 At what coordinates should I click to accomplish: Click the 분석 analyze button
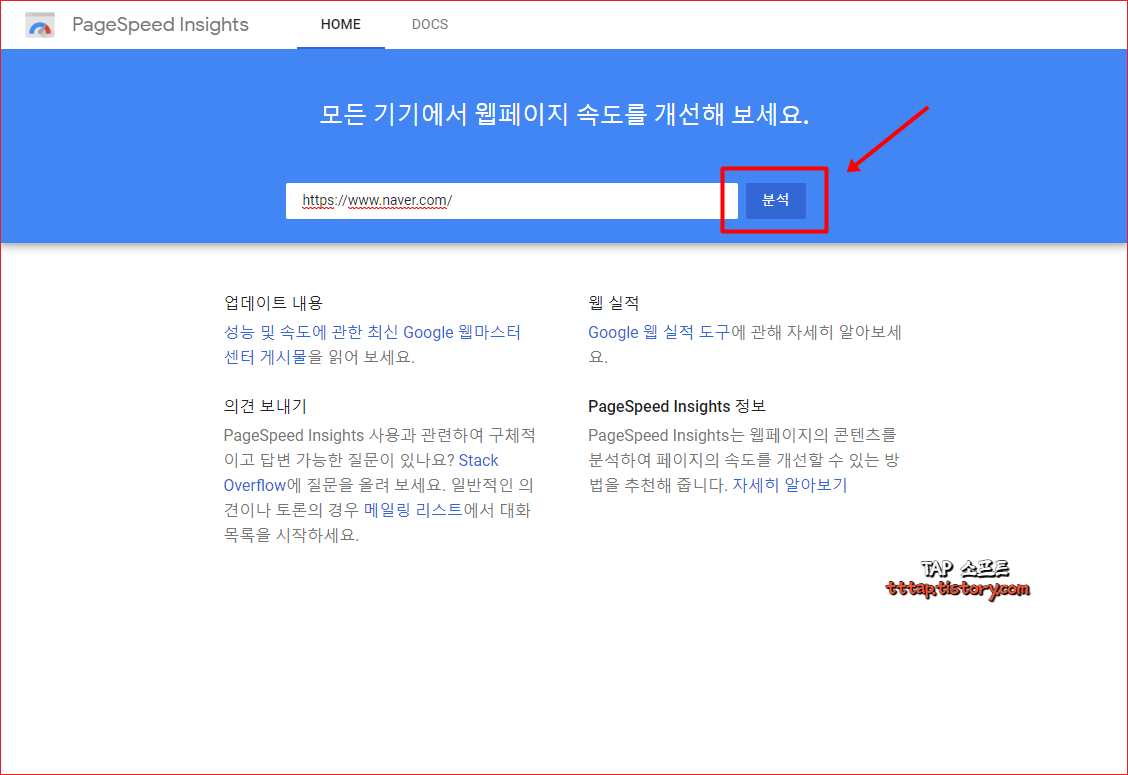point(776,201)
